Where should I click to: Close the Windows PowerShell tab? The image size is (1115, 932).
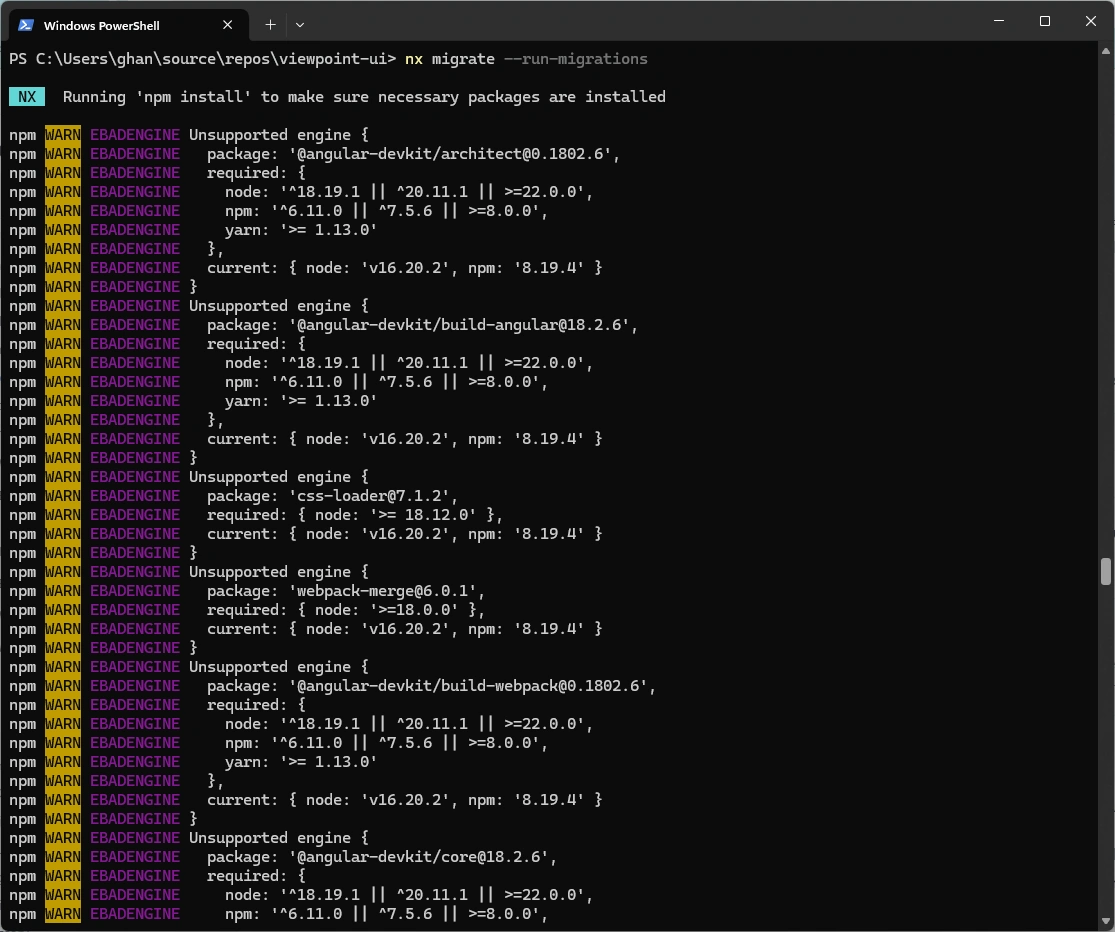[228, 25]
